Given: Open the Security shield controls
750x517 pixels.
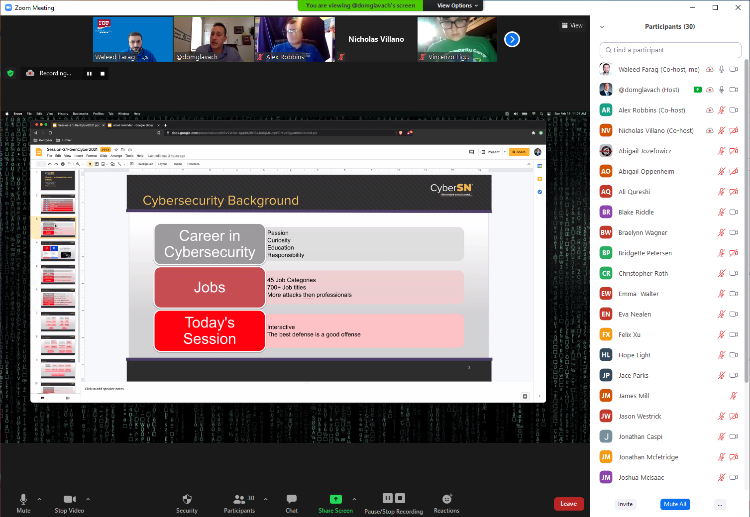Looking at the screenshot, I should pos(187,503).
